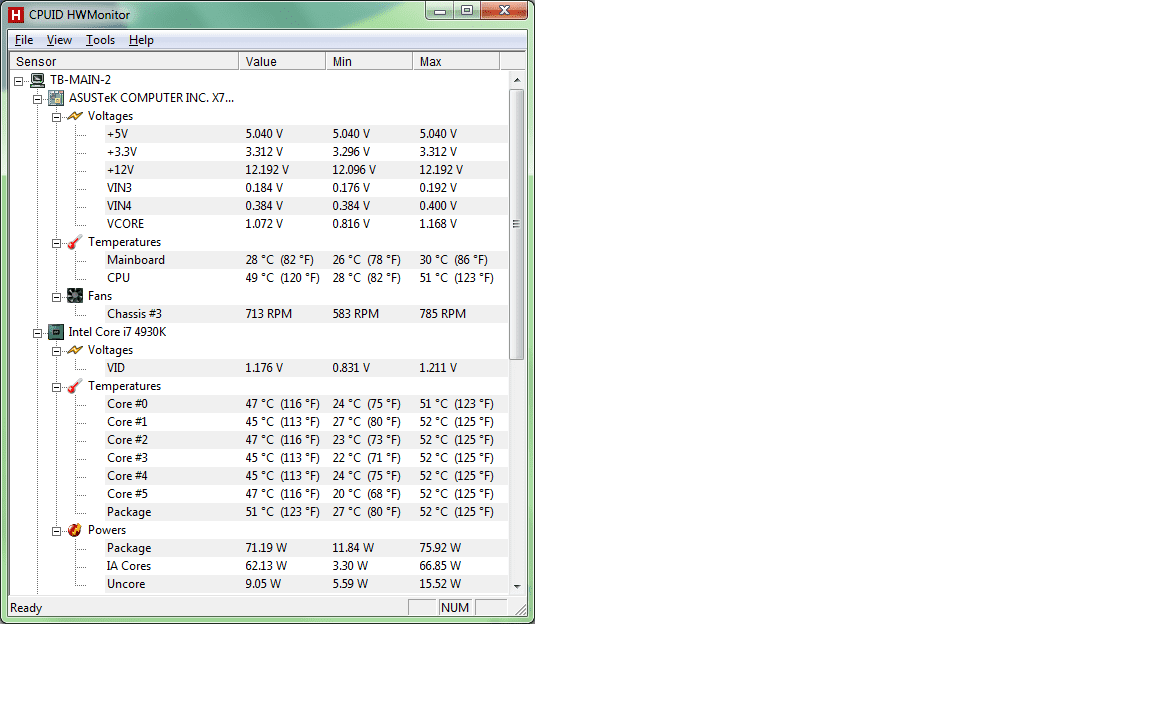The height and width of the screenshot is (720, 1152).
Task: Click the 1.168 V VCORE max value
Action: [x=438, y=224]
